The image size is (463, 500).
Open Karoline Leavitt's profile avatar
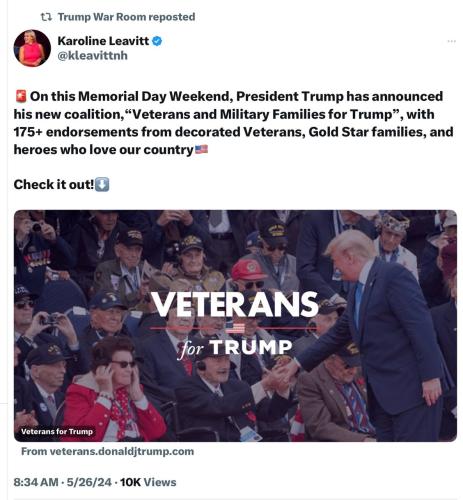point(32,48)
